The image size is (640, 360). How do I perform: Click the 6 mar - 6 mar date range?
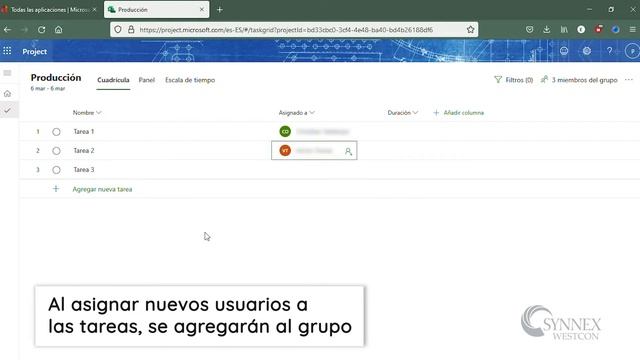[x=48, y=88]
